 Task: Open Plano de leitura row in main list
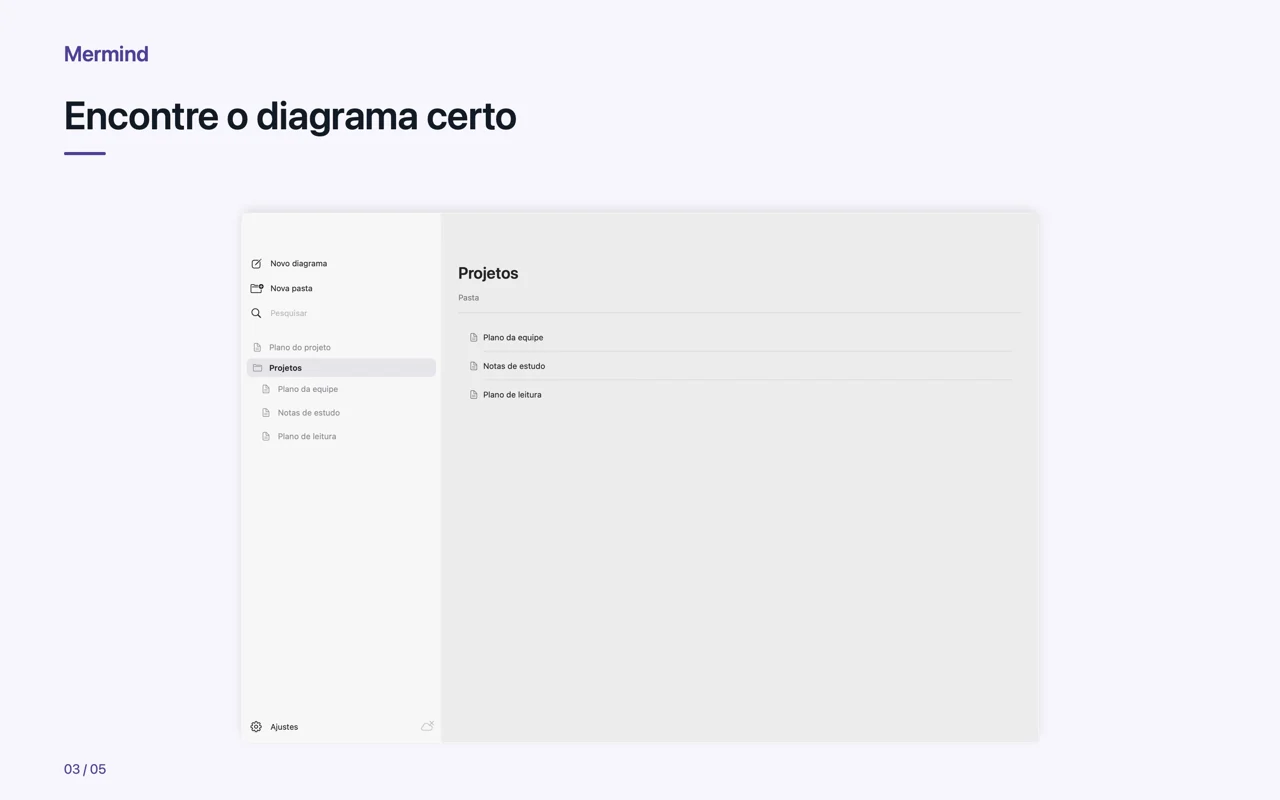point(739,395)
